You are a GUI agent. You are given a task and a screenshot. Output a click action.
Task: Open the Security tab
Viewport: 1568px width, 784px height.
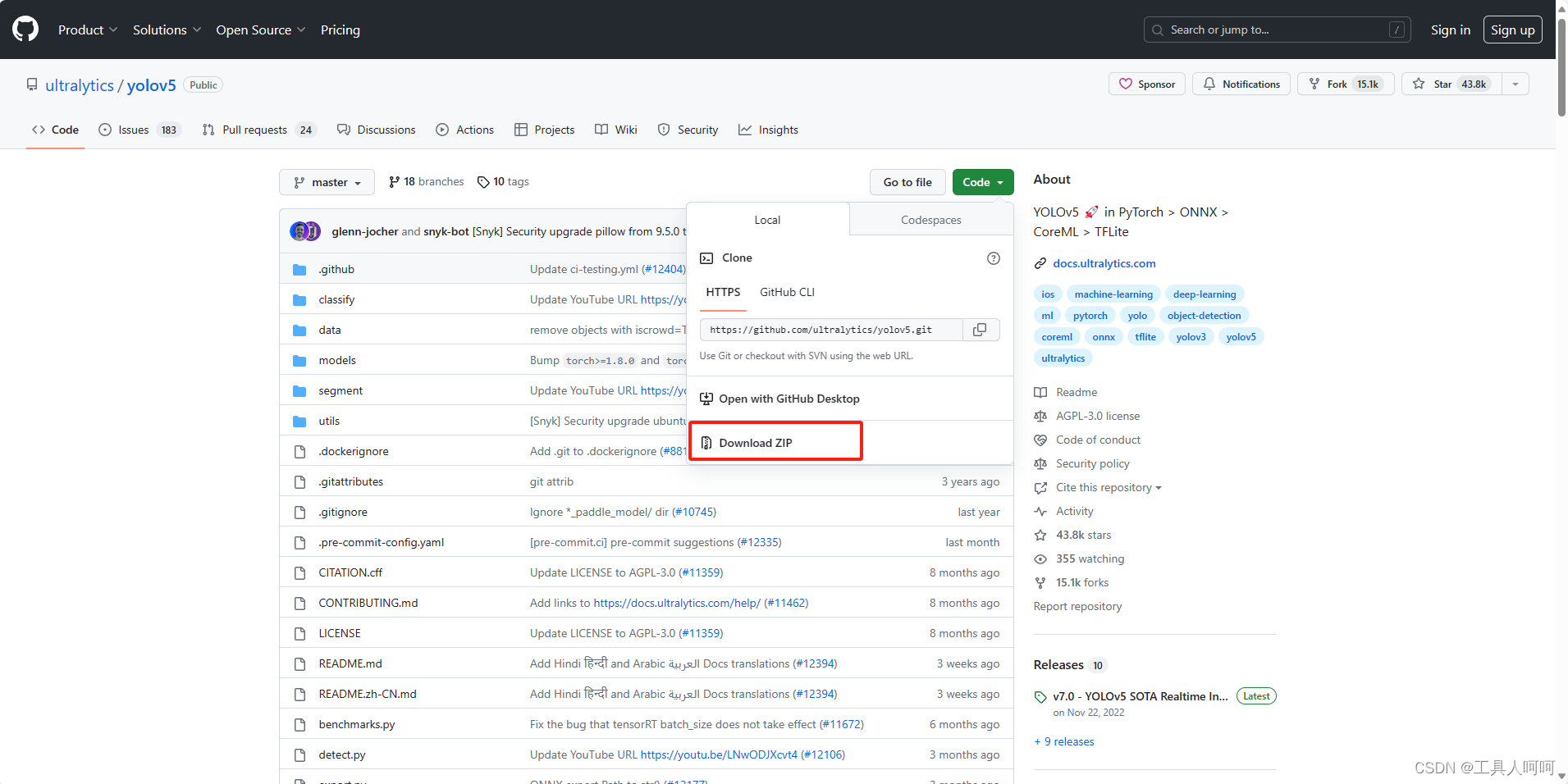688,130
